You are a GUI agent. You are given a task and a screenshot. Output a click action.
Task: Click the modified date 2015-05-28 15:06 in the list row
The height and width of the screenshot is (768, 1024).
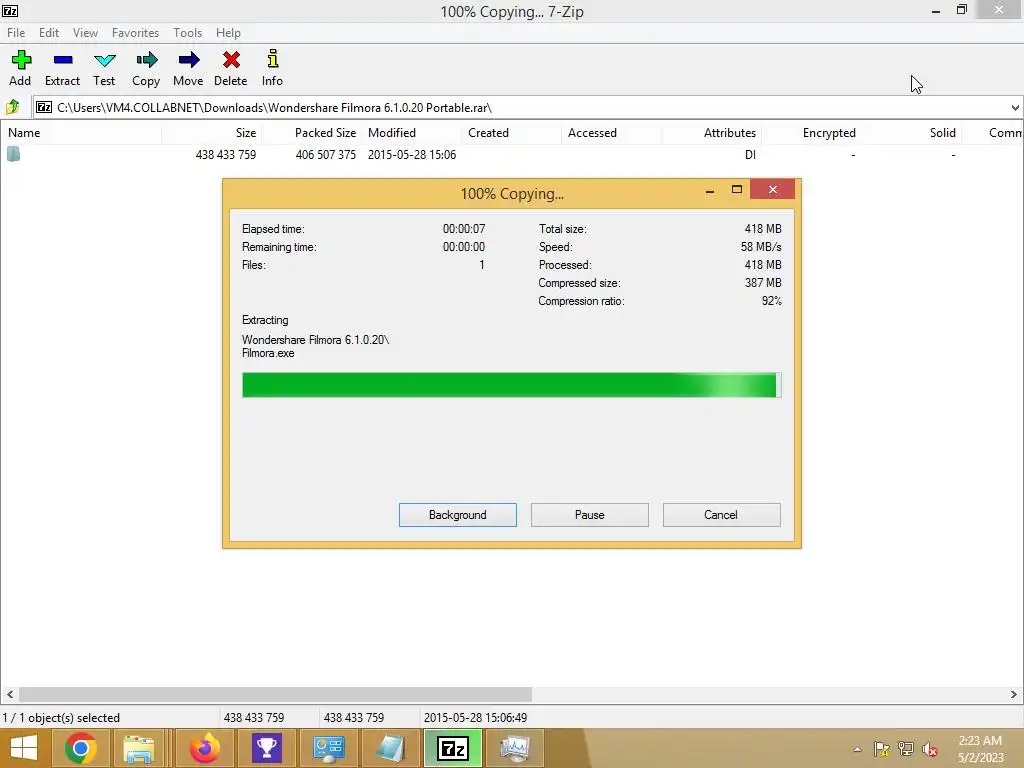(412, 155)
